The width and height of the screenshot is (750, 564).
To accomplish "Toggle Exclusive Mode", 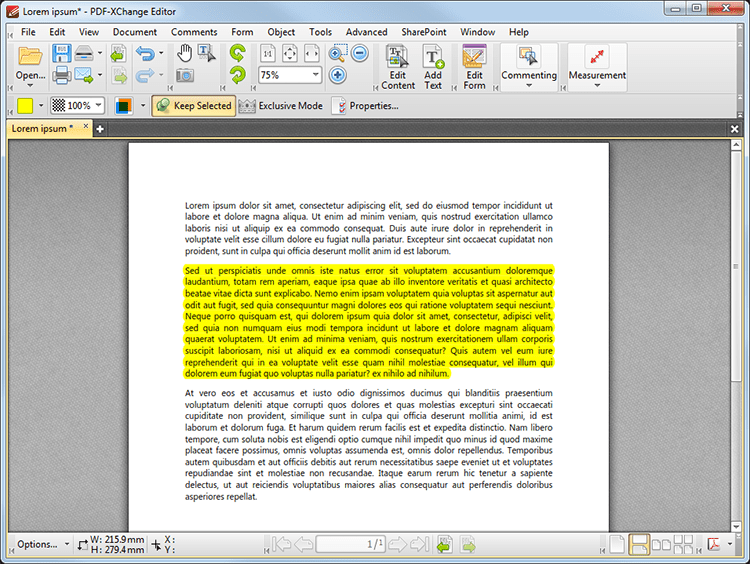I will 281,106.
